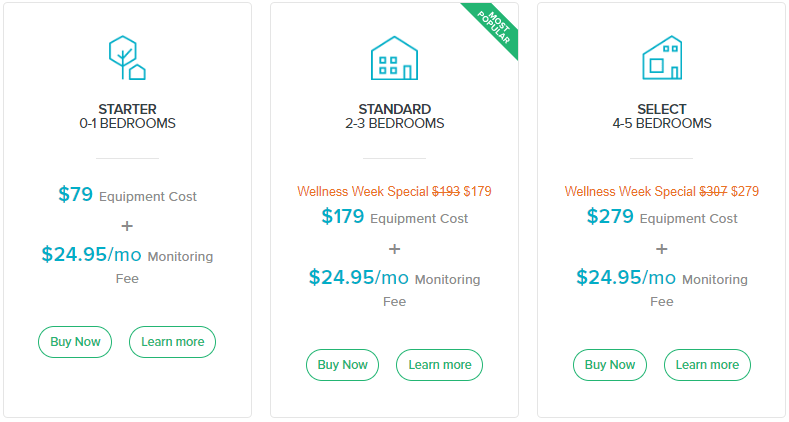Click the Starter plan tree and house icon
This screenshot has width=789, height=422.
tap(127, 58)
